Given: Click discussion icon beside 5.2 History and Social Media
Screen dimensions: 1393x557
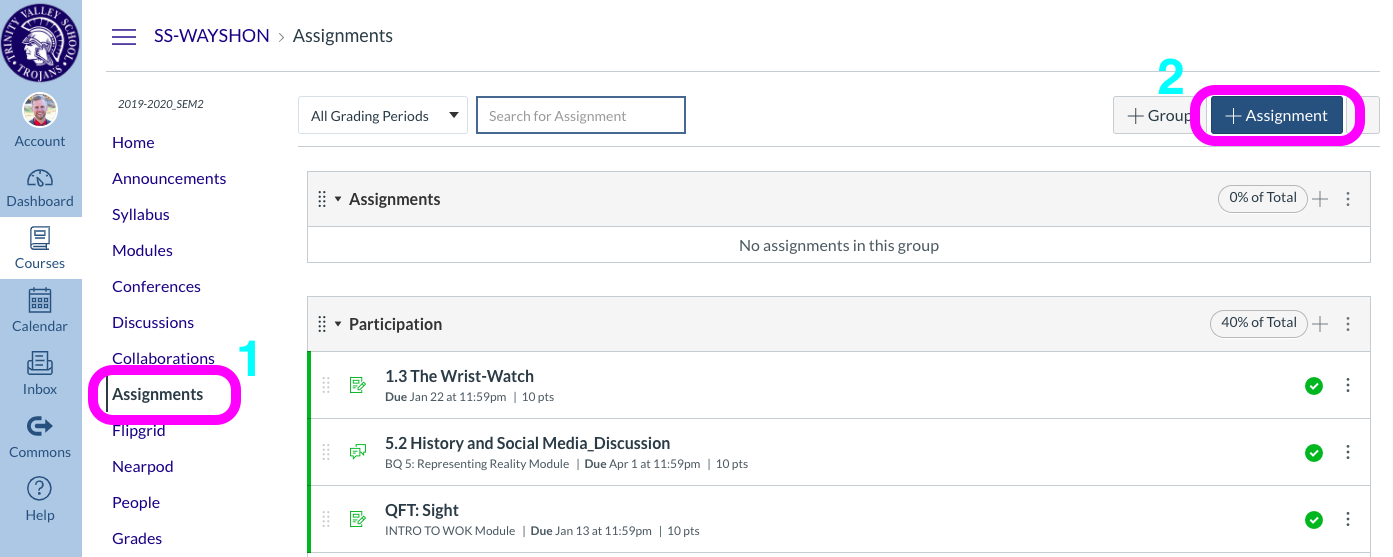Looking at the screenshot, I should click(x=357, y=452).
